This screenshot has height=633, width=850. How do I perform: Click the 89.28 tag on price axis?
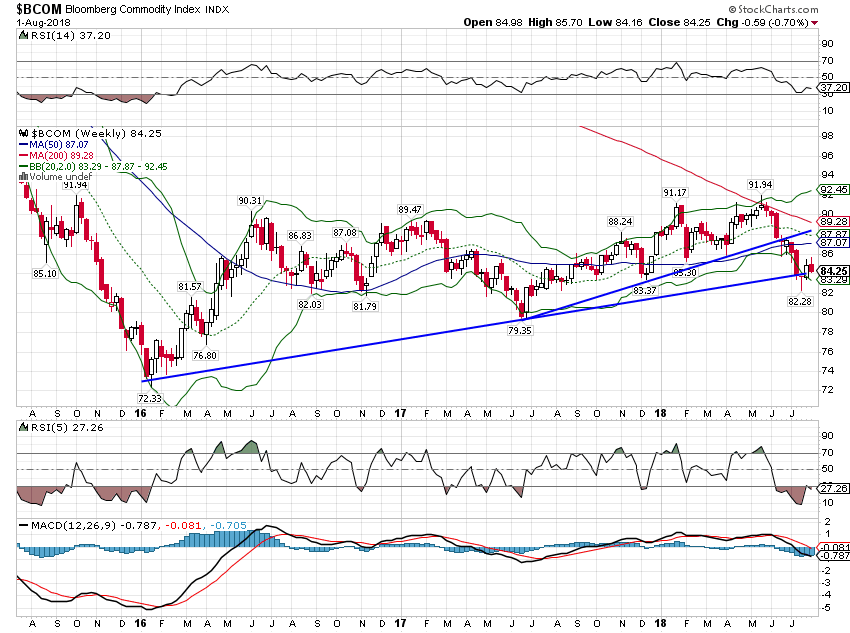pyautogui.click(x=834, y=222)
